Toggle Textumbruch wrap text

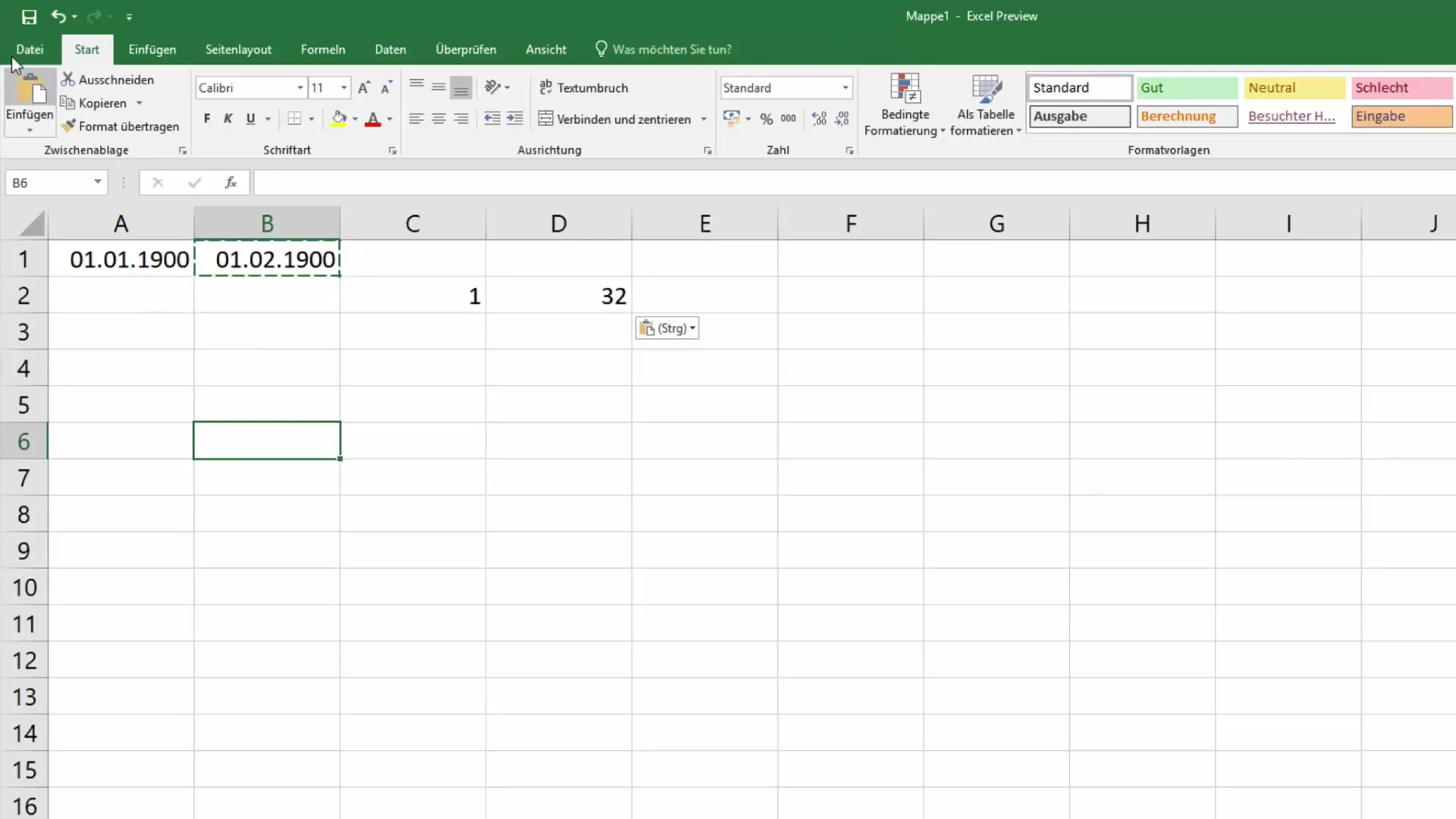[584, 88]
